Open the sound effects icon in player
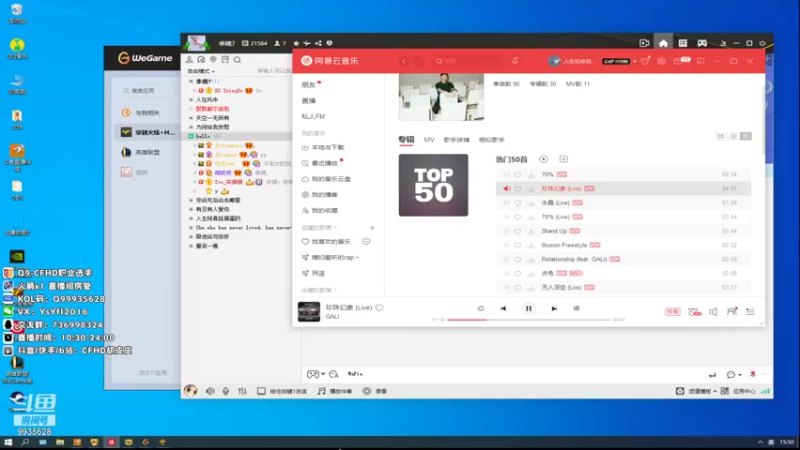 694,311
